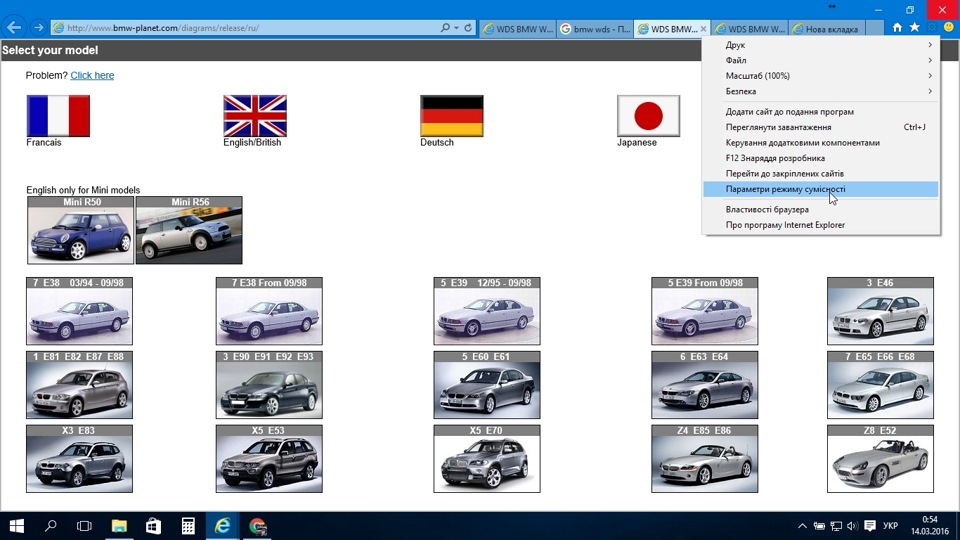Open 7 E38 03/94 - 09/98 model
This screenshot has width=960, height=540.
point(79,311)
